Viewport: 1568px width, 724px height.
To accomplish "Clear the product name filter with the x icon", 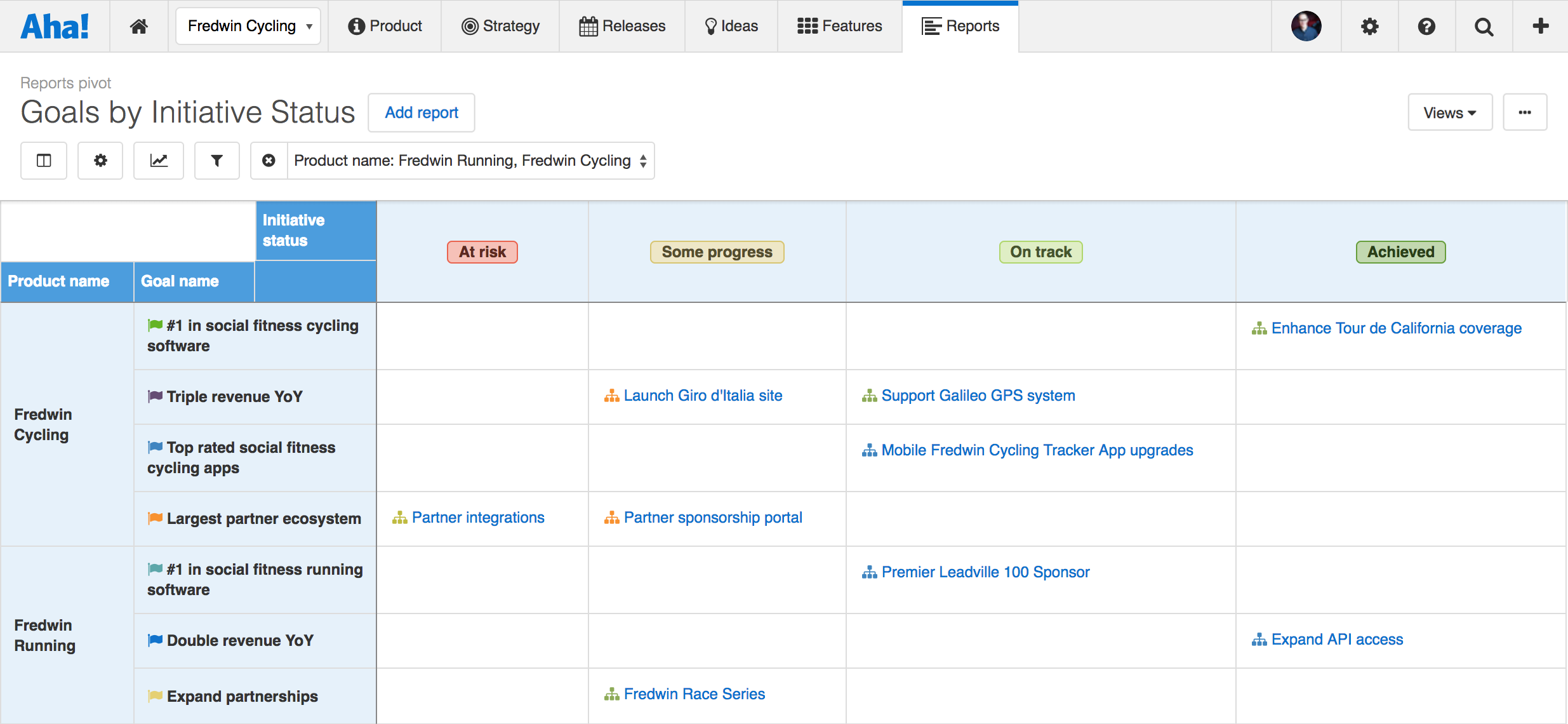I will pyautogui.click(x=268, y=161).
